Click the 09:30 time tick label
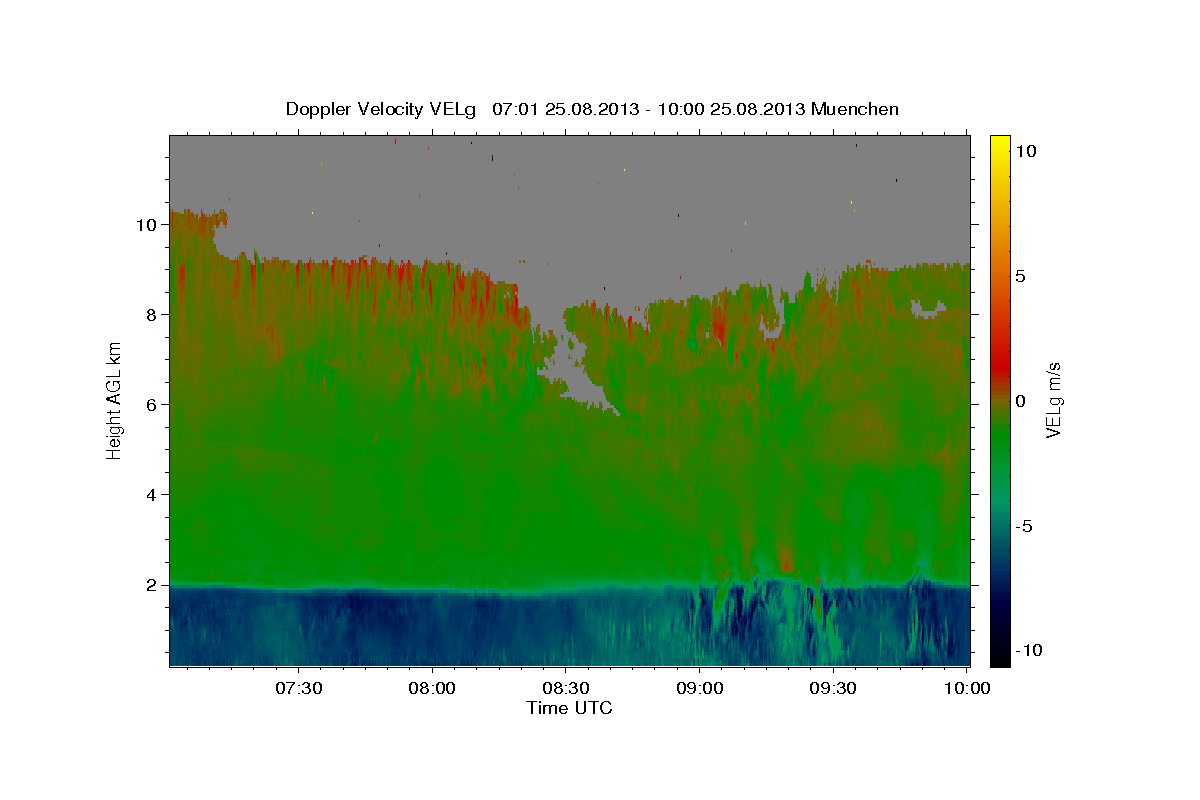This screenshot has width=1200, height=800. [x=833, y=688]
